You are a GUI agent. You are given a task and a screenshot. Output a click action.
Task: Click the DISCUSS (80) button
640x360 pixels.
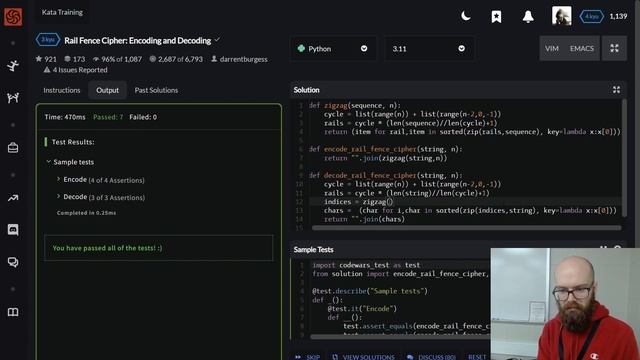tap(431, 357)
